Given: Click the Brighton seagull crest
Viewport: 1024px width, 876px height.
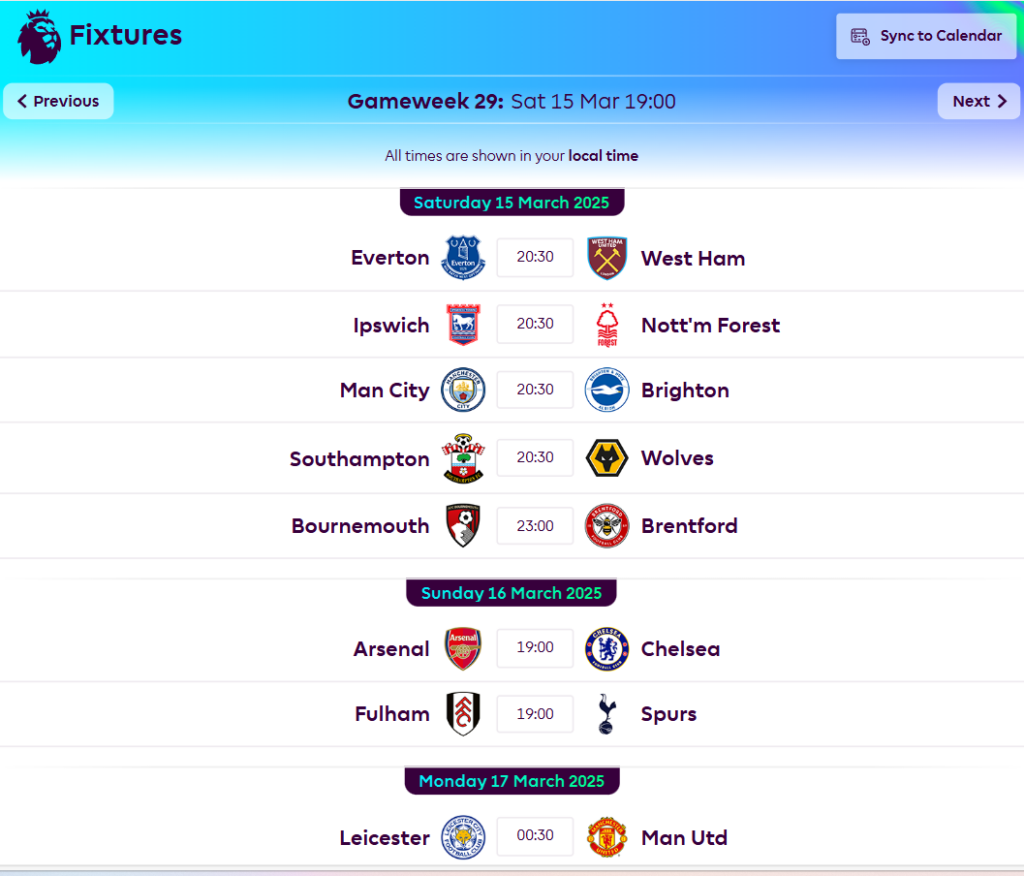Looking at the screenshot, I should [x=607, y=390].
